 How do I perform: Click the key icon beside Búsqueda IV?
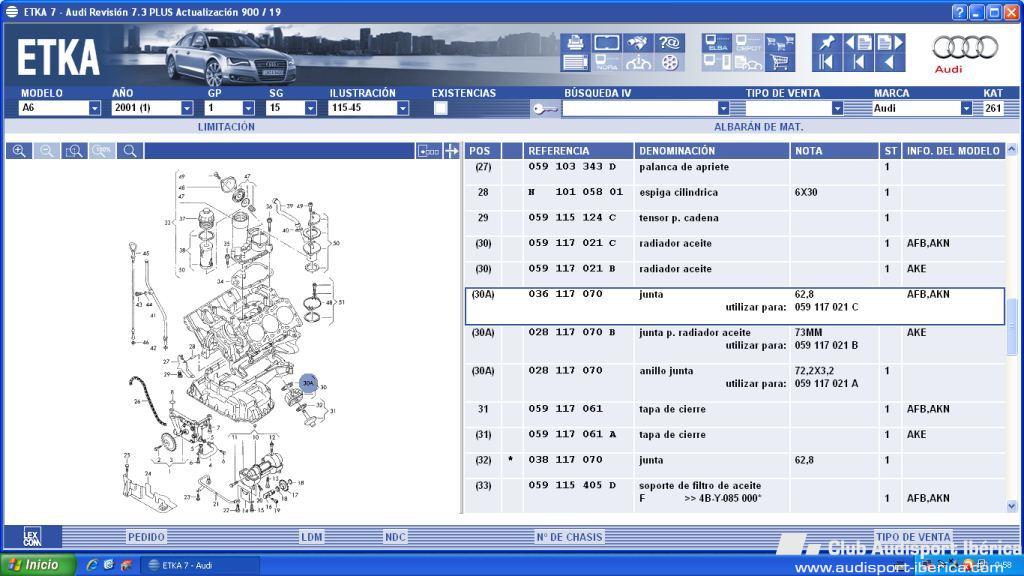point(545,108)
